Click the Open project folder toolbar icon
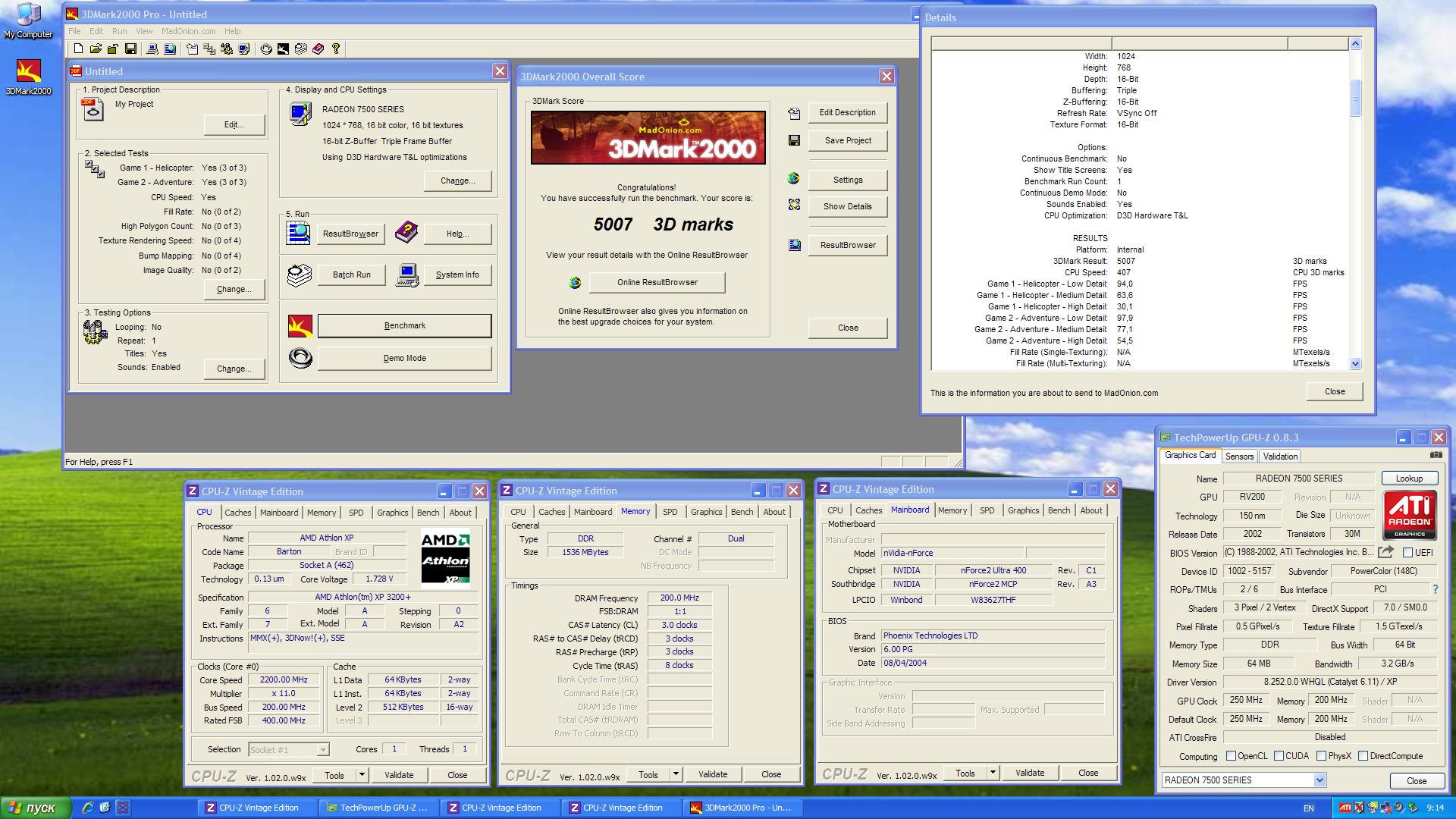Image resolution: width=1456 pixels, height=819 pixels. (96, 49)
